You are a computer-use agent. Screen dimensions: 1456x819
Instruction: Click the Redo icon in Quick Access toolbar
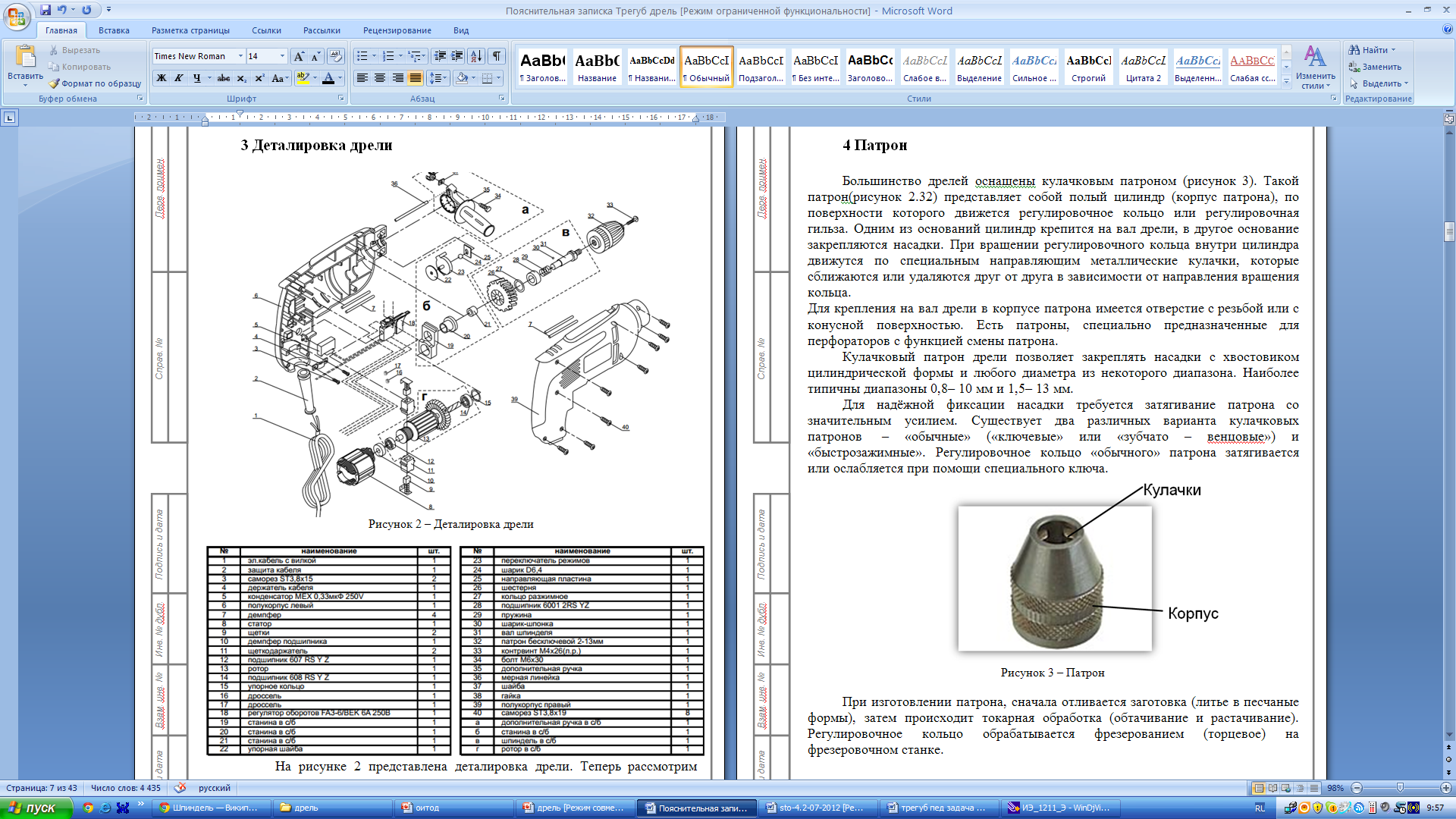click(86, 10)
